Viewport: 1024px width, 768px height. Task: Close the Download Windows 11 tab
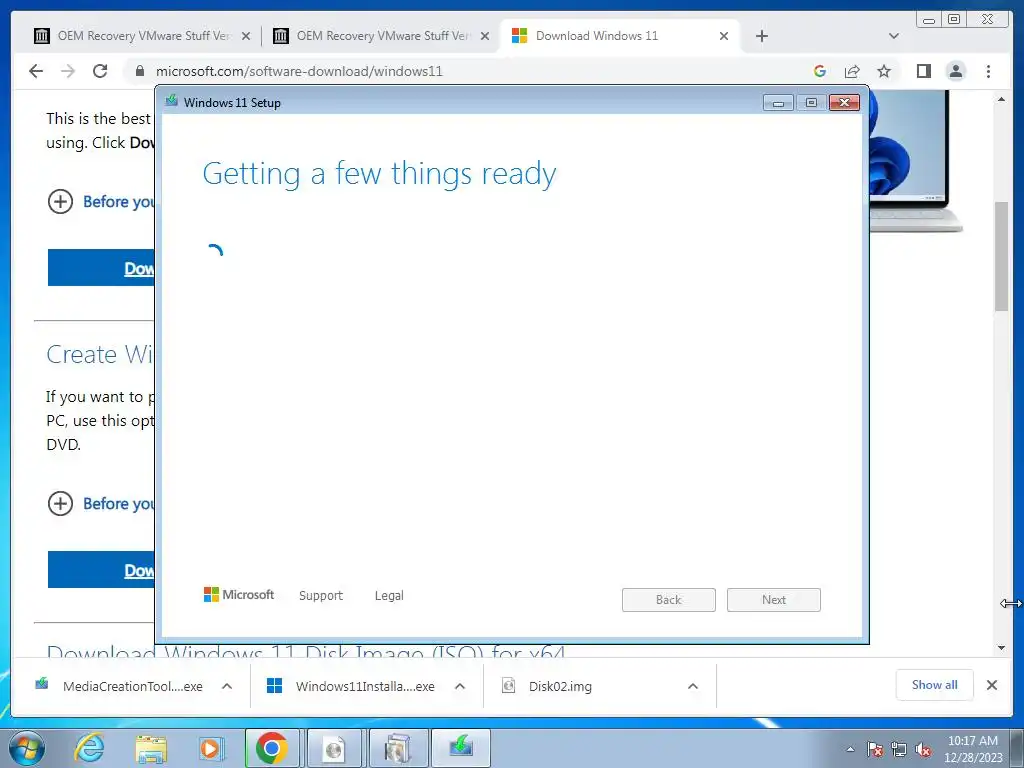[x=724, y=36]
